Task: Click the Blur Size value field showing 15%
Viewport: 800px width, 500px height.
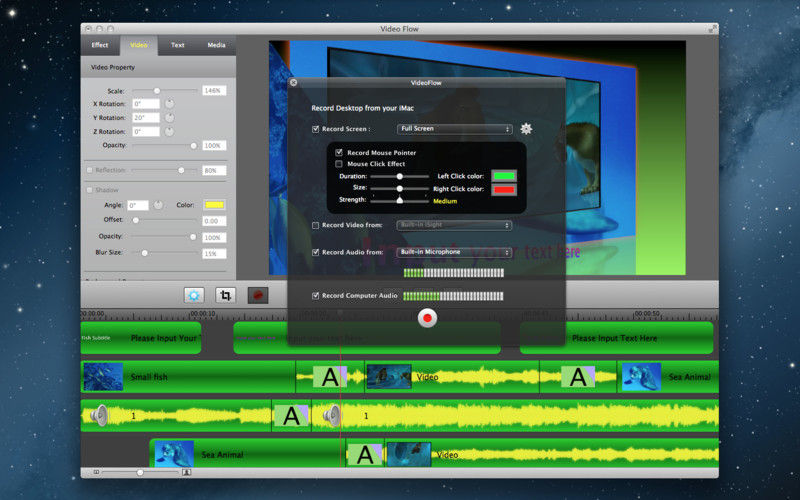Action: [x=214, y=253]
